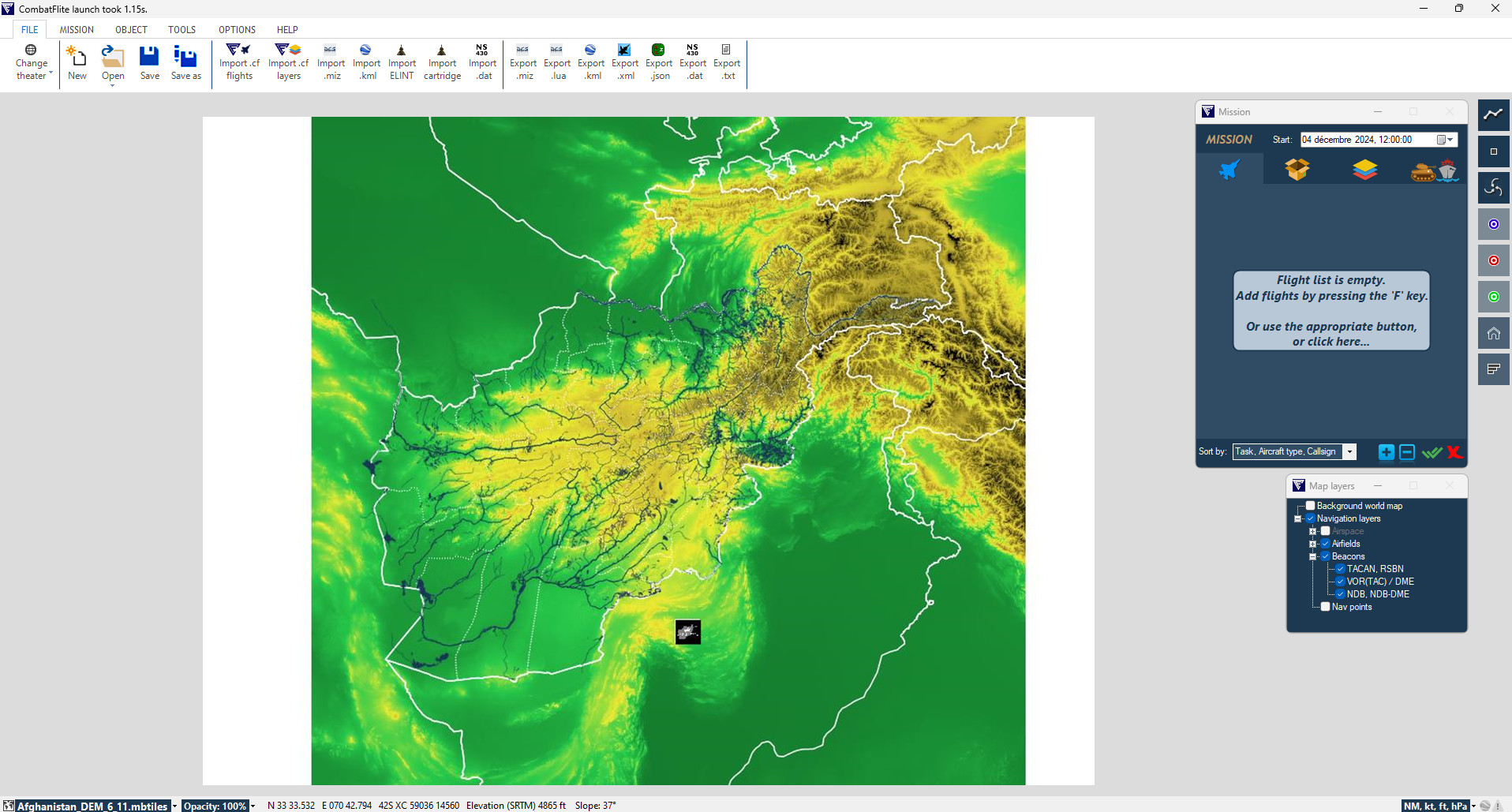Open the Home view icon in right sidebar
This screenshot has height=812, width=1512.
(x=1493, y=332)
